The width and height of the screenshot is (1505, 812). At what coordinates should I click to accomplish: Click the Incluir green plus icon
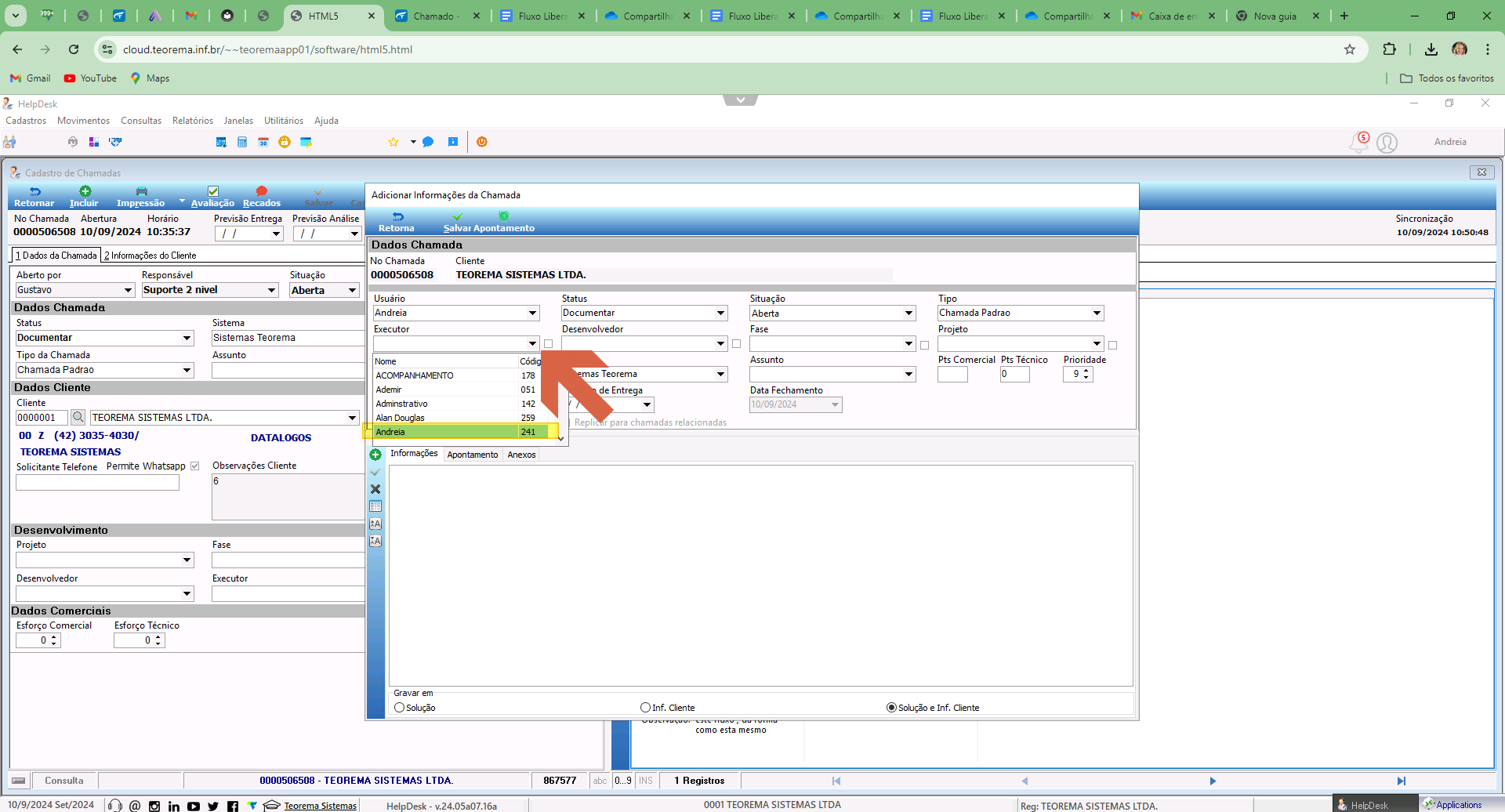85,191
